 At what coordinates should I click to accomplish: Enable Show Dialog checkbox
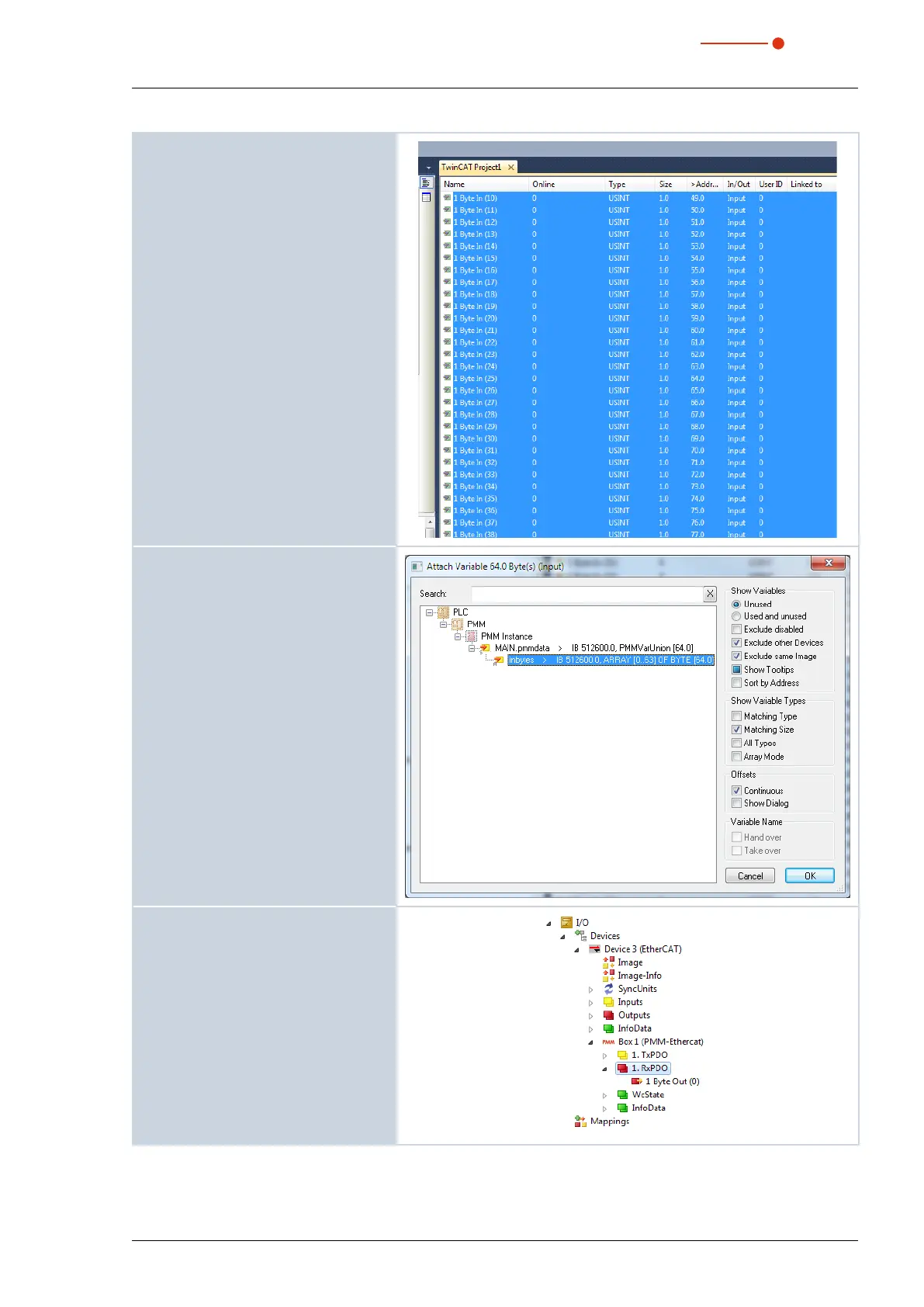[x=736, y=803]
